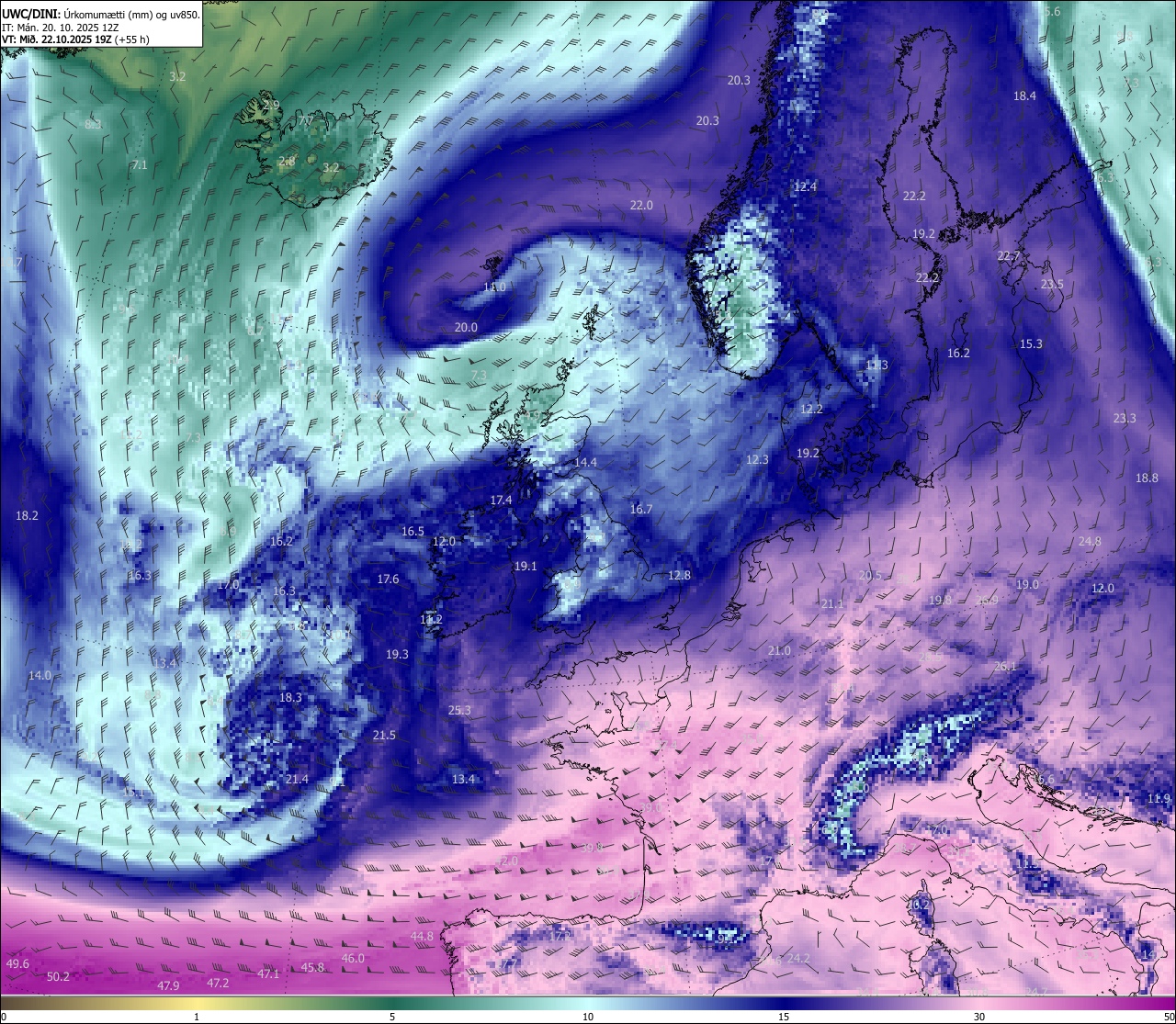Click the 23.5 value label
The height and width of the screenshot is (1024, 1176).
(1052, 285)
